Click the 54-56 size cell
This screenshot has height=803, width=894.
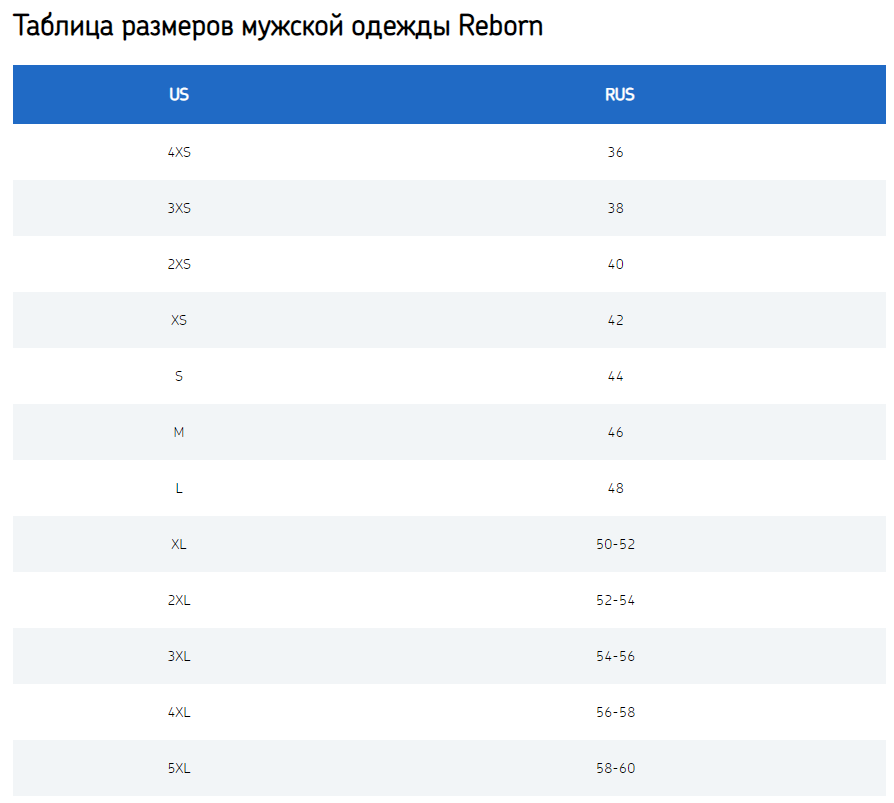(615, 657)
